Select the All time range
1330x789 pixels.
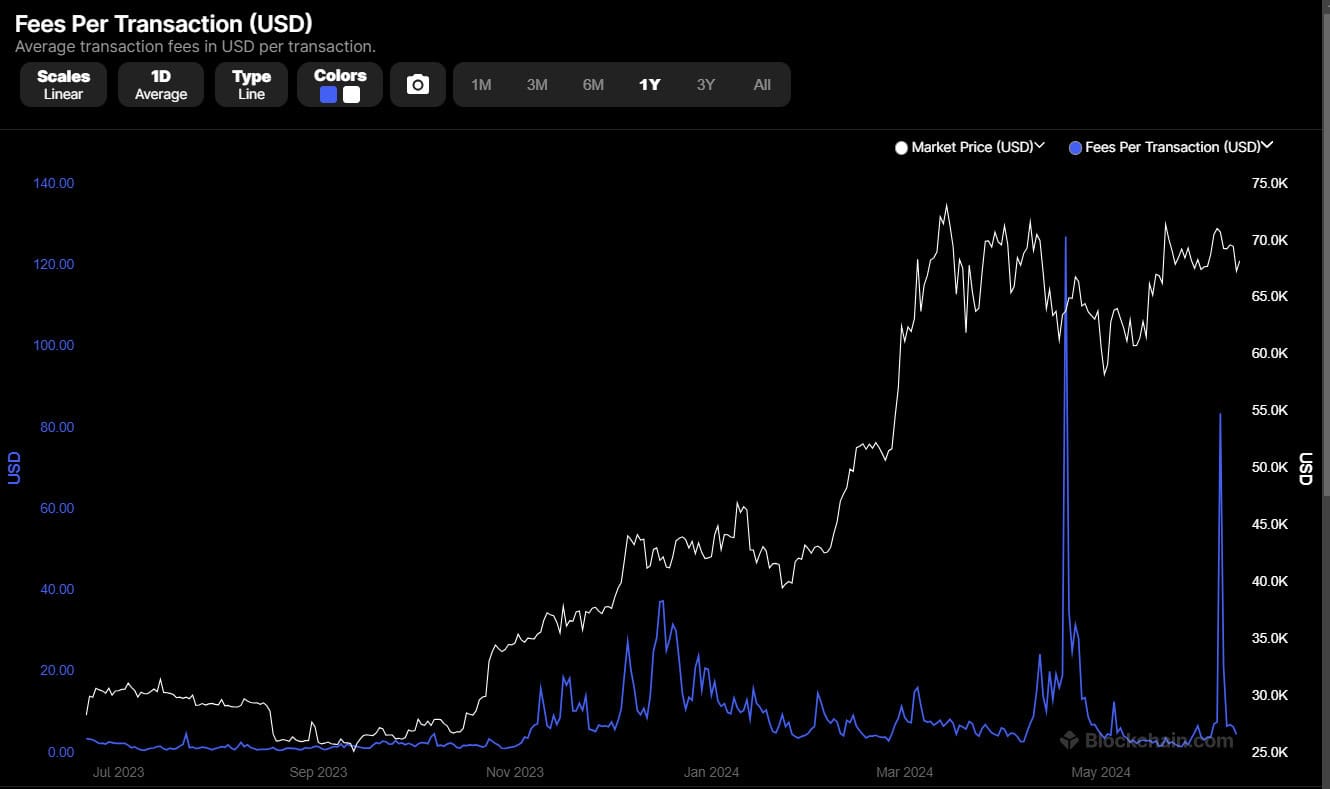[762, 85]
